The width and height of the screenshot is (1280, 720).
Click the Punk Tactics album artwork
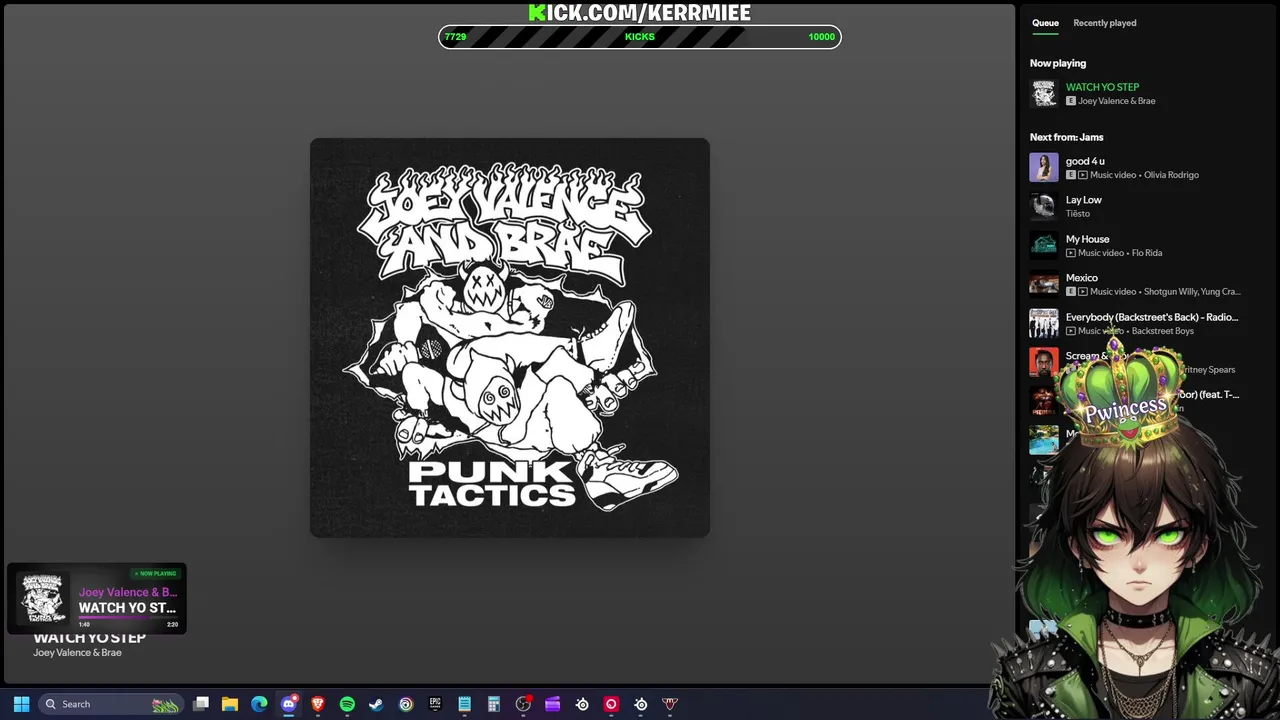coord(510,338)
